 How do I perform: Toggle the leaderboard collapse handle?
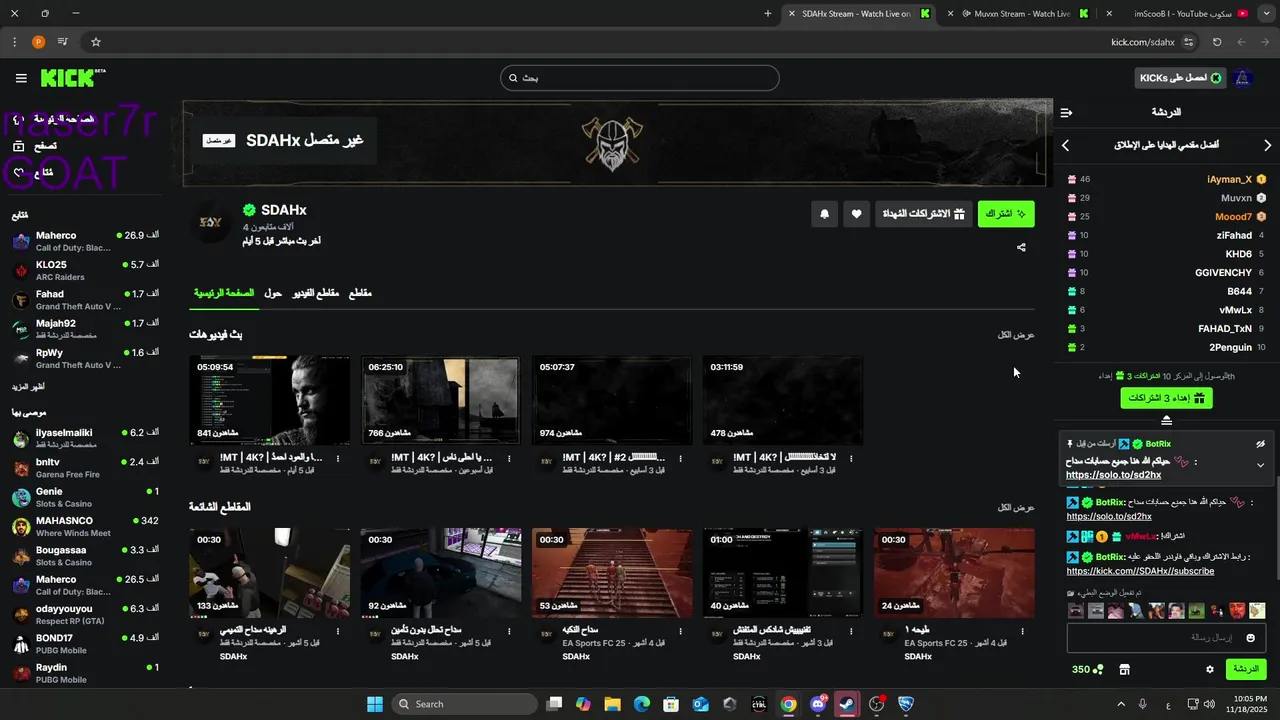1166,420
